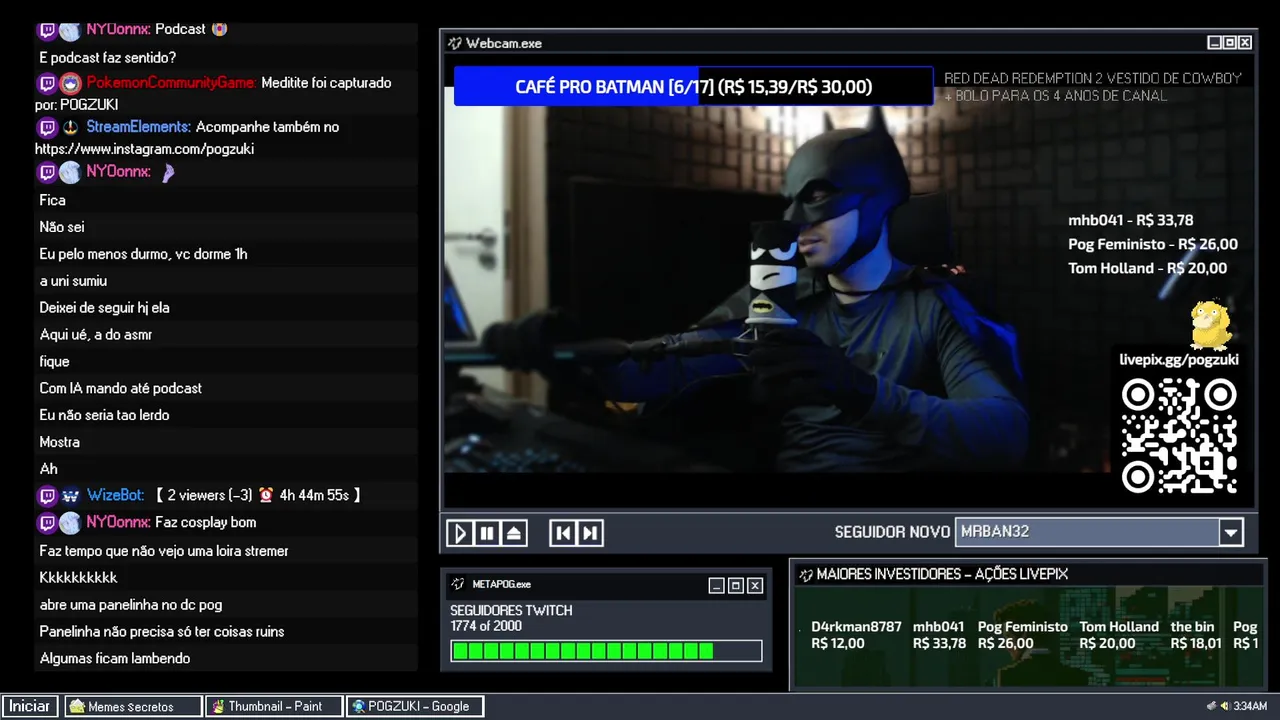
Task: Click the pause button in Webcam.exe
Action: click(x=487, y=533)
